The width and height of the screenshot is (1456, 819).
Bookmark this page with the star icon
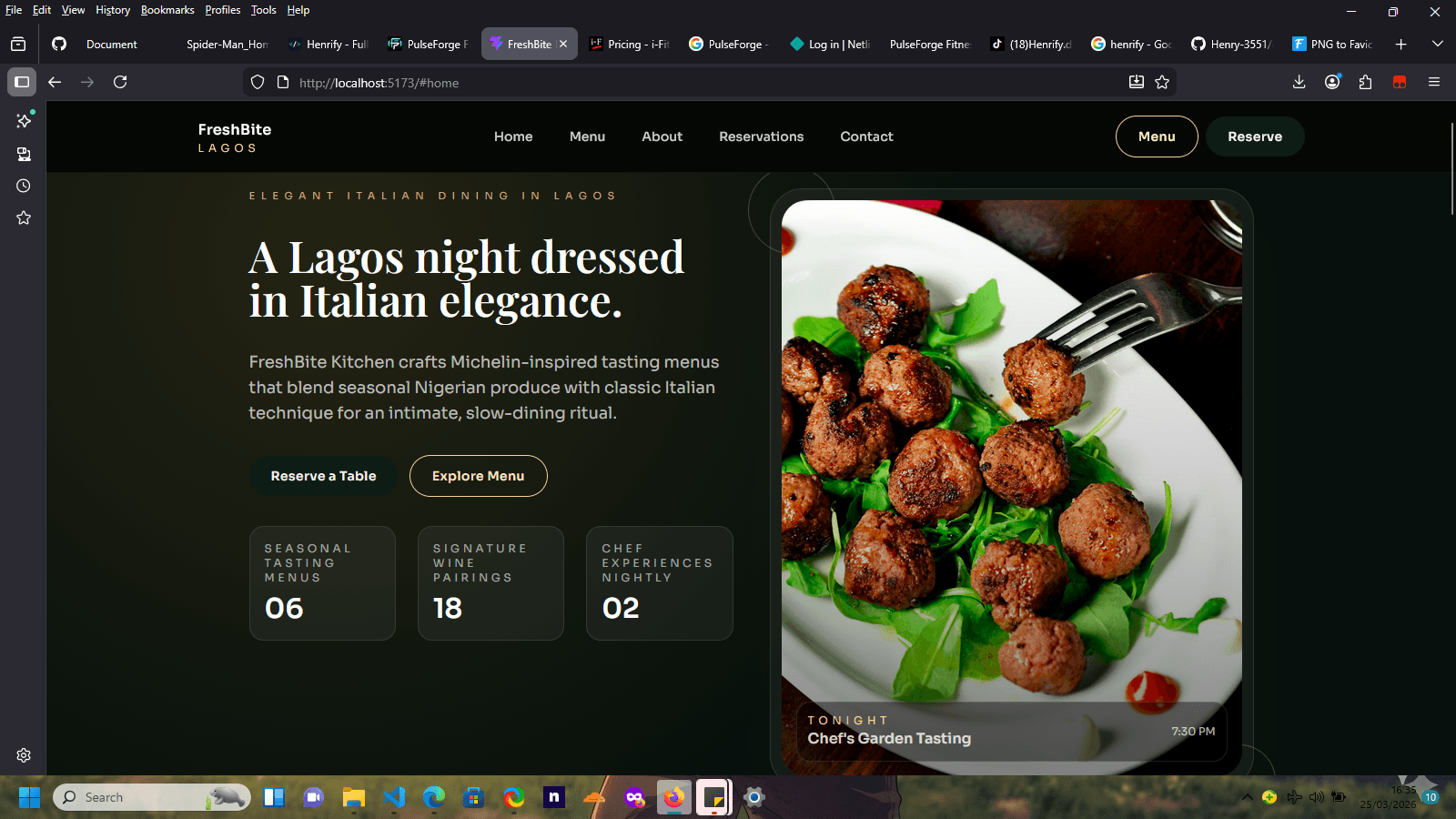pyautogui.click(x=1162, y=82)
